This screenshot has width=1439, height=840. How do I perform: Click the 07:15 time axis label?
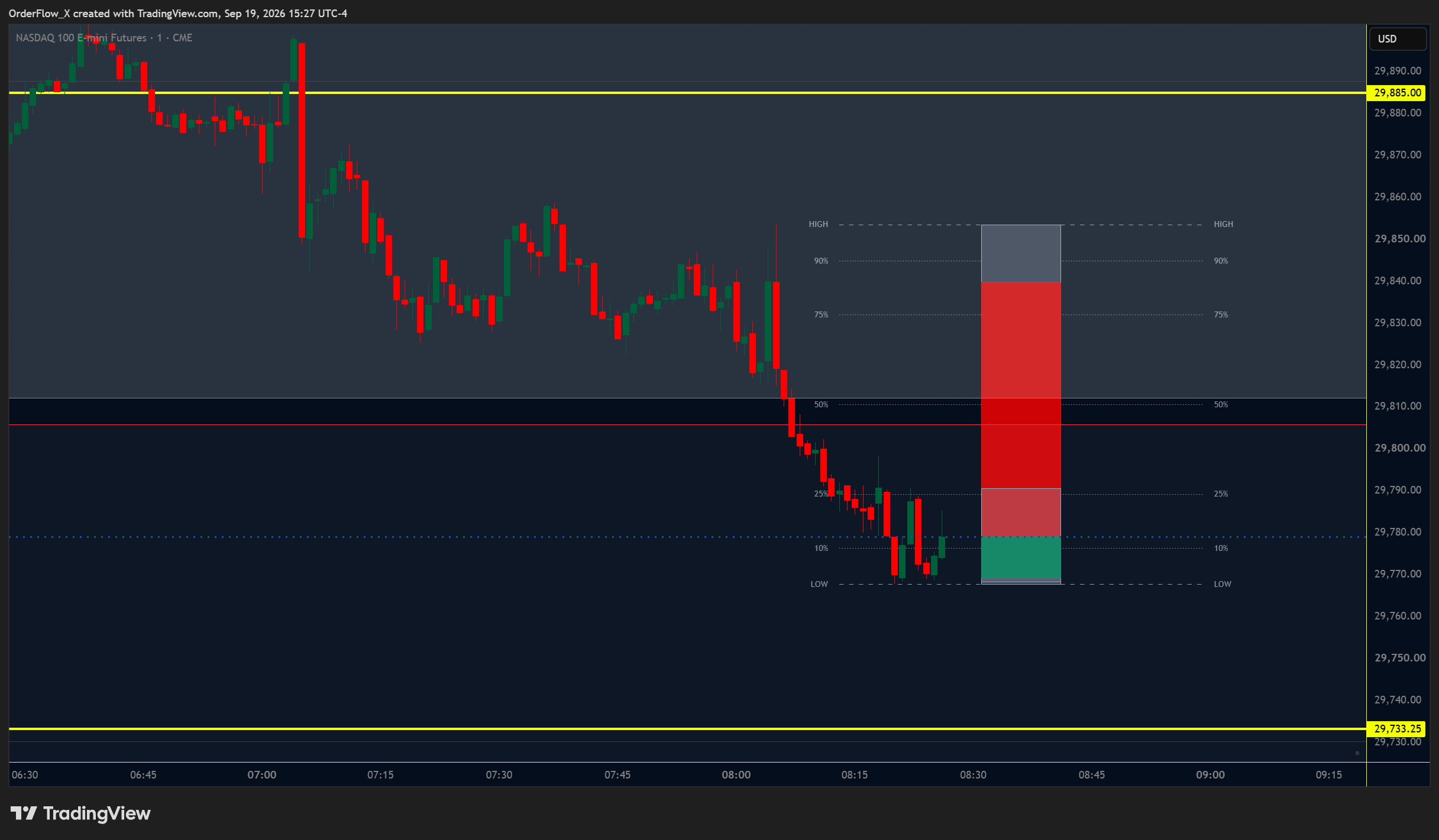coord(380,775)
